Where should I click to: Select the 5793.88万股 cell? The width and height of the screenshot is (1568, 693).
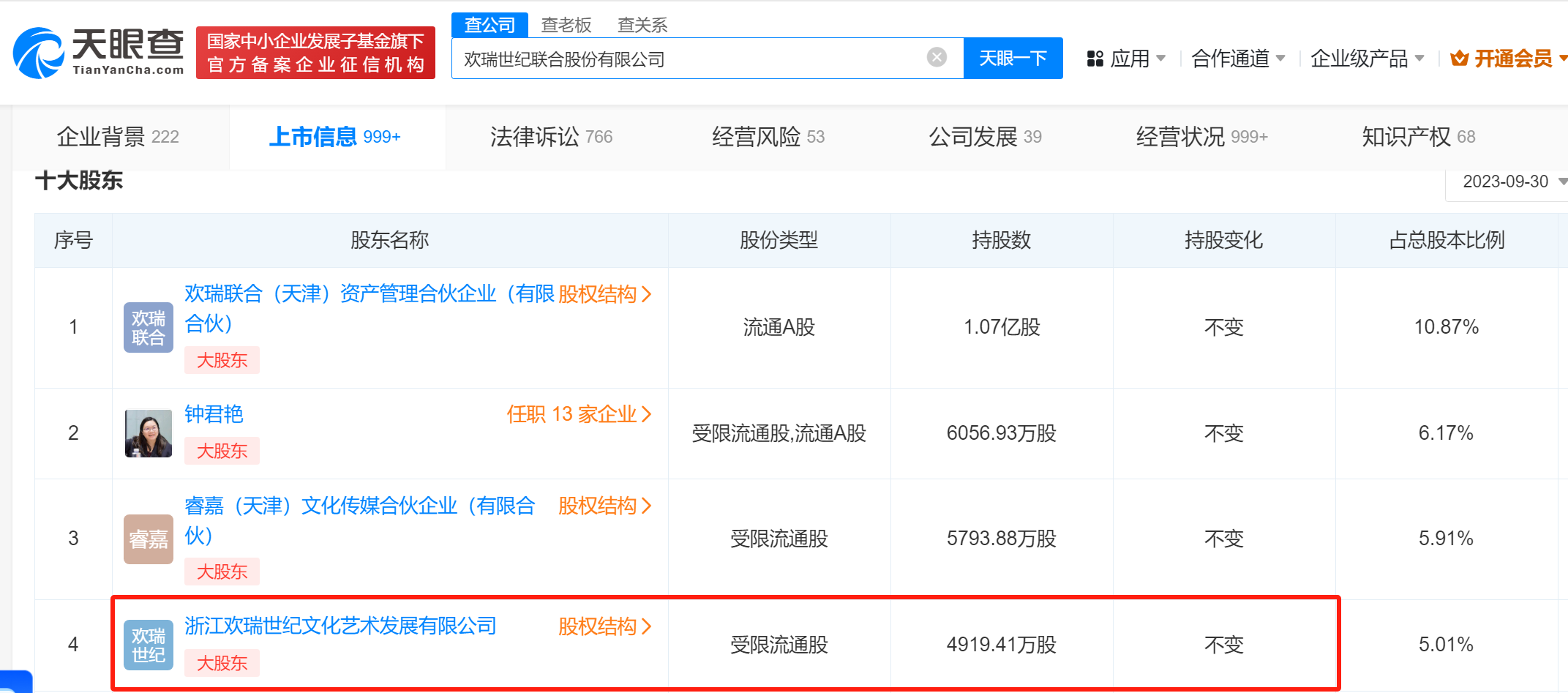coord(1002,539)
